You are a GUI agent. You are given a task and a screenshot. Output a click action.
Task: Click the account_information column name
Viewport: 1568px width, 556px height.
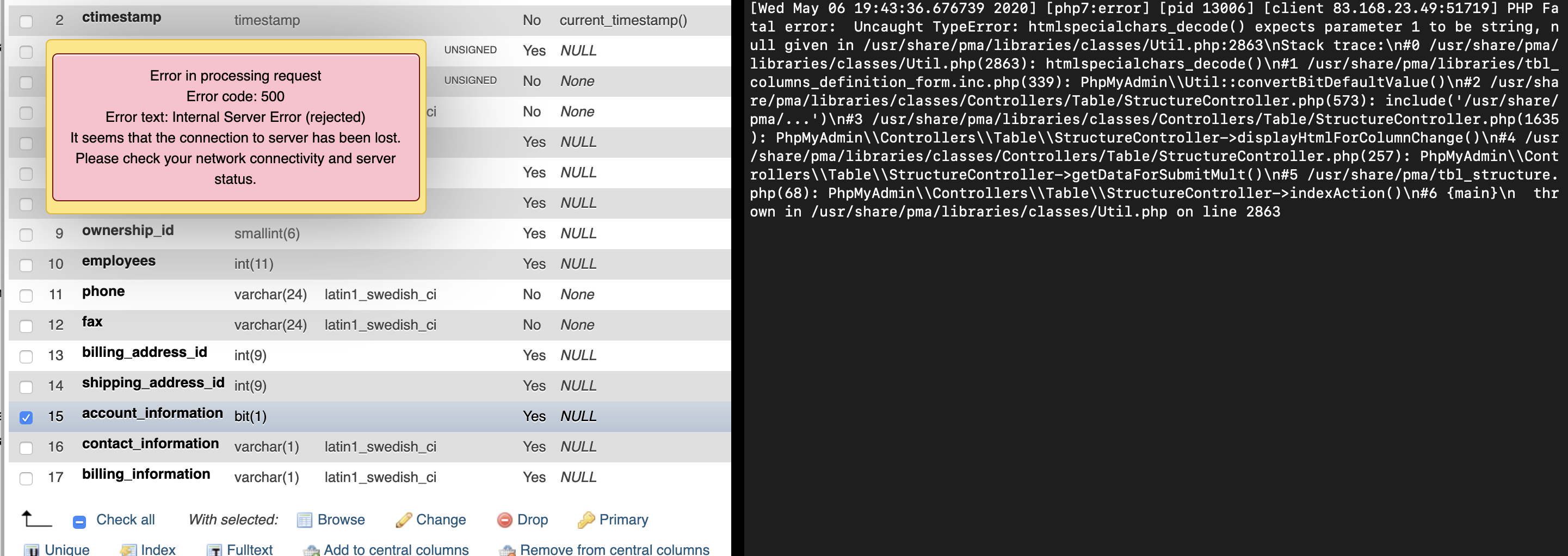click(152, 413)
